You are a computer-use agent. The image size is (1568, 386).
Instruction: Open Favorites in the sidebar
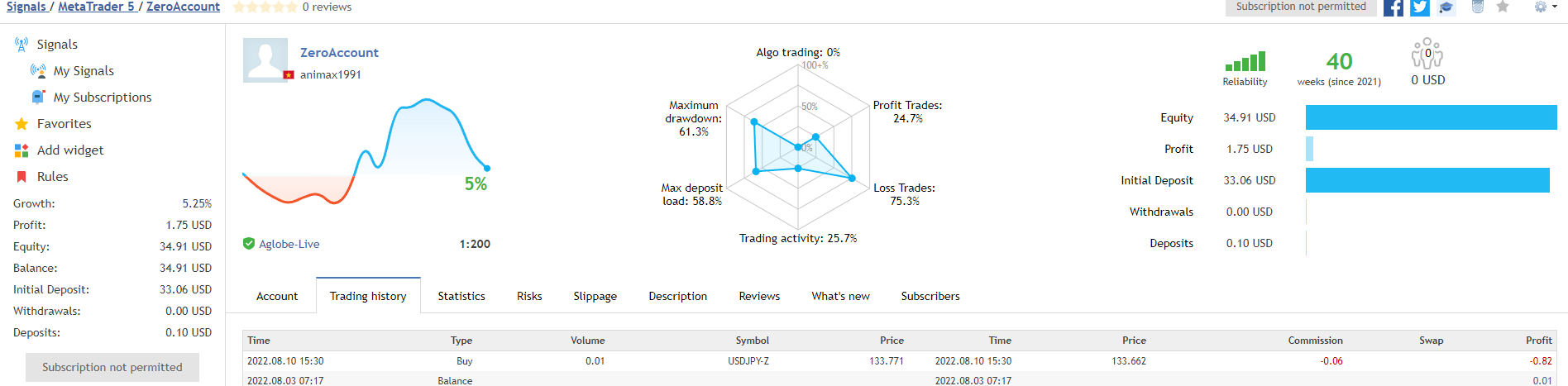point(64,124)
